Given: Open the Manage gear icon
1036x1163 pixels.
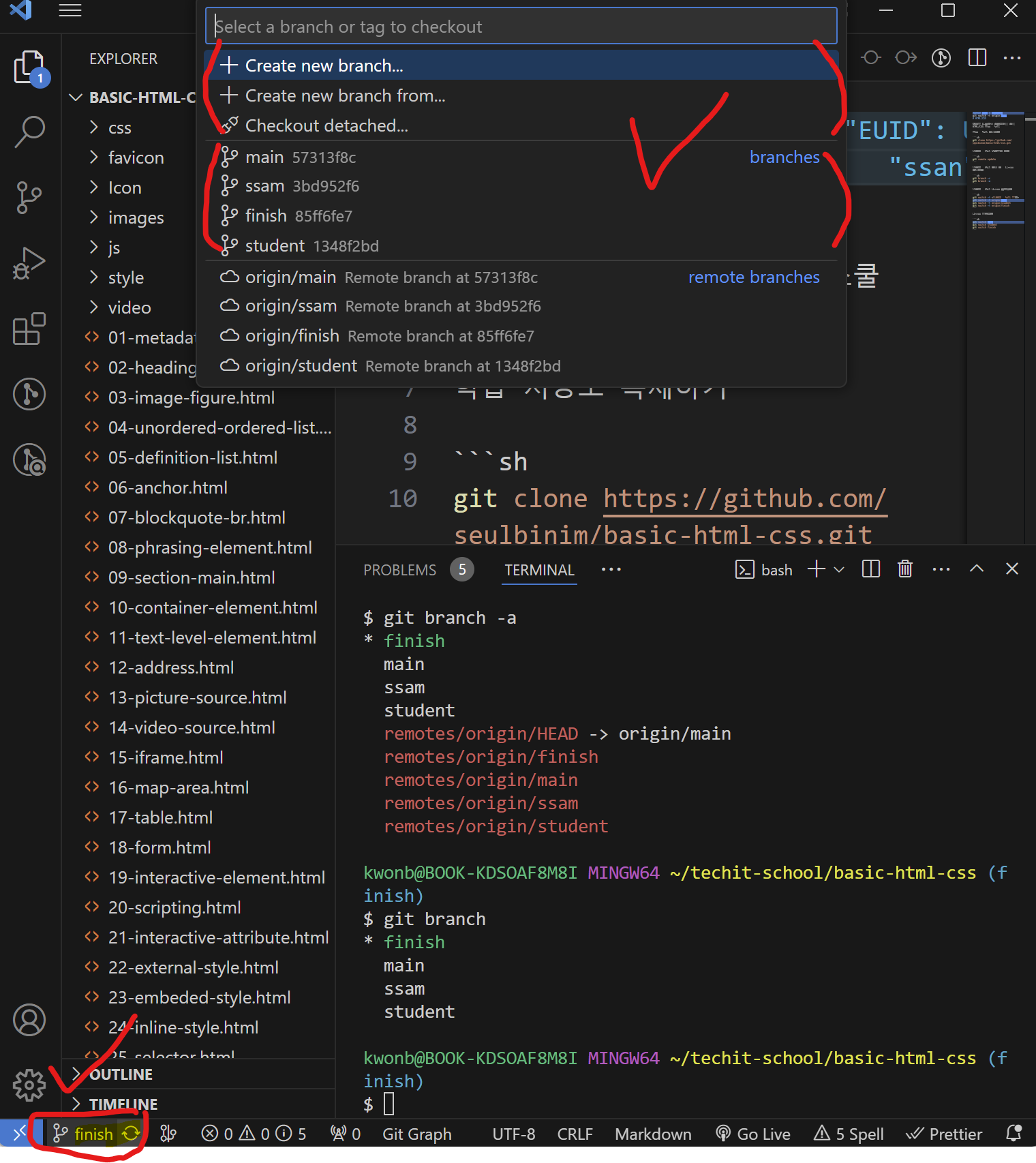Looking at the screenshot, I should (29, 1085).
